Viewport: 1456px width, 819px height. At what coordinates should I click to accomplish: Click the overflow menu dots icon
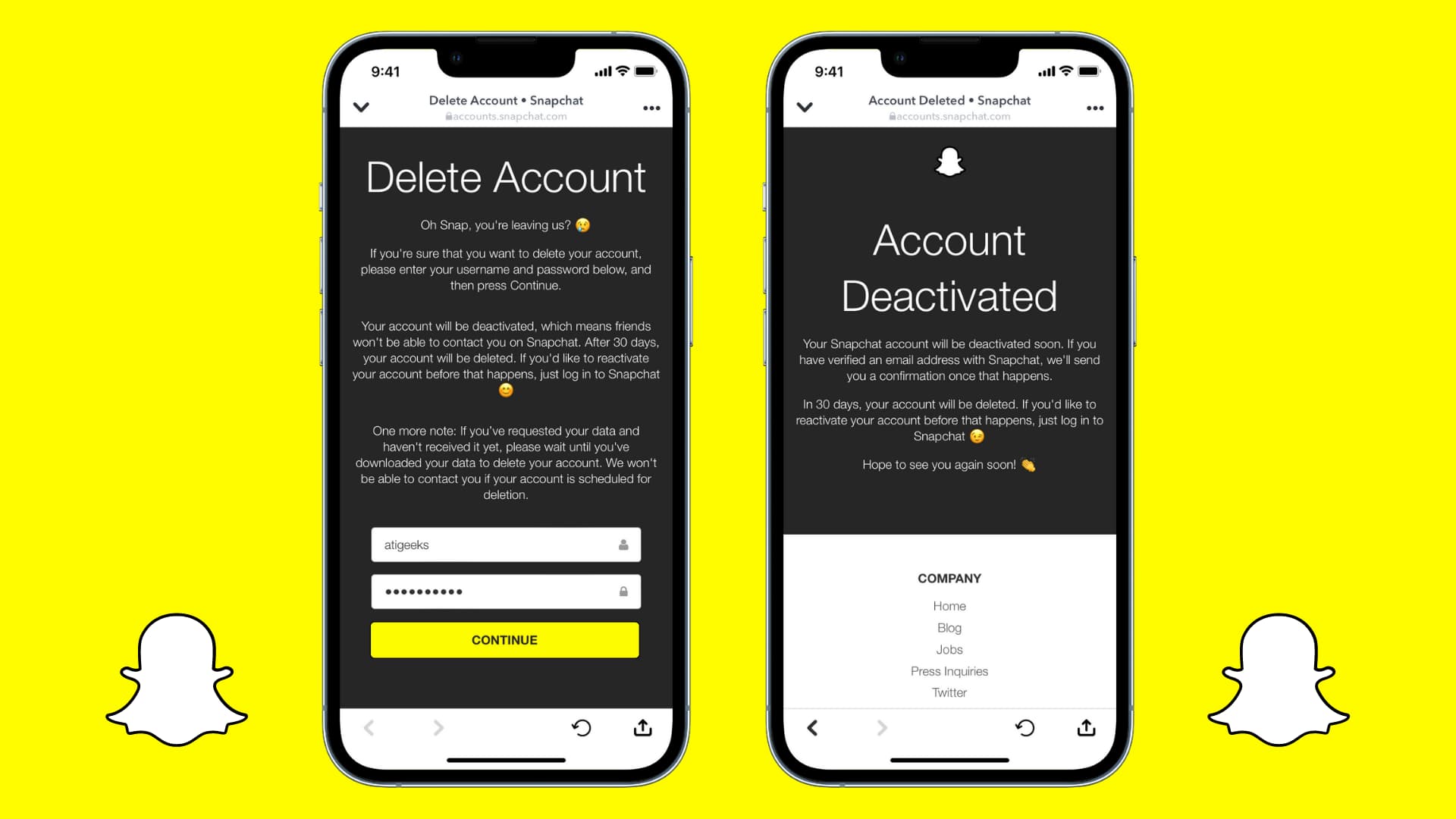click(651, 108)
